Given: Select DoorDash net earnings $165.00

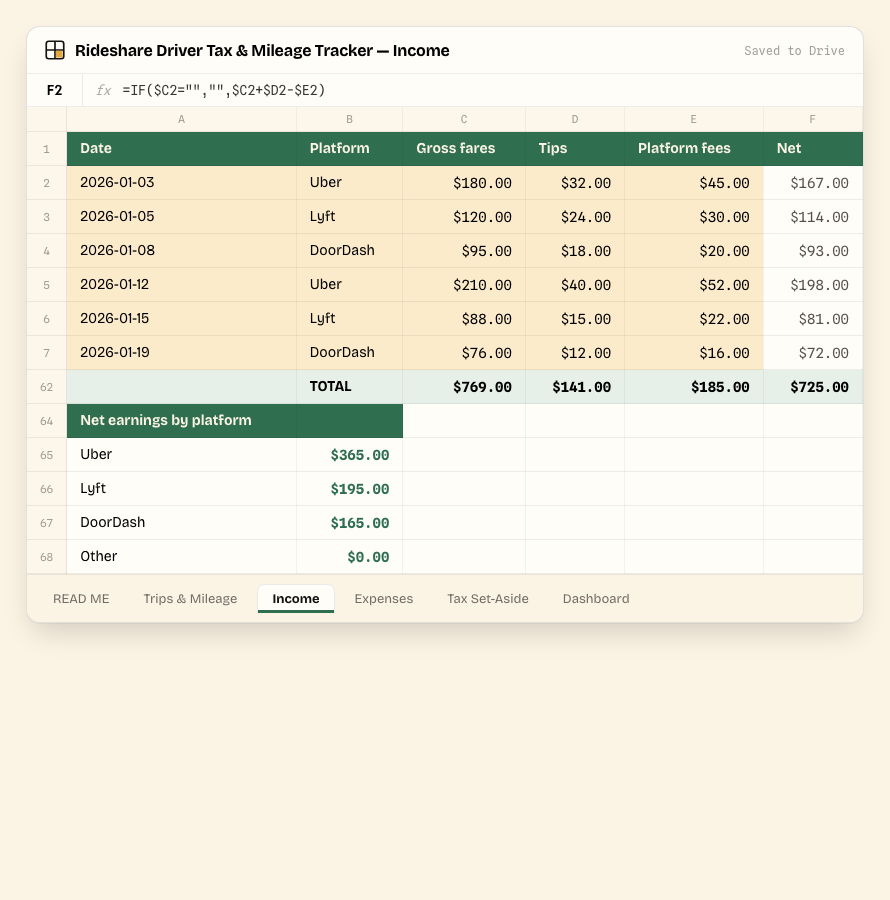Looking at the screenshot, I should point(349,522).
